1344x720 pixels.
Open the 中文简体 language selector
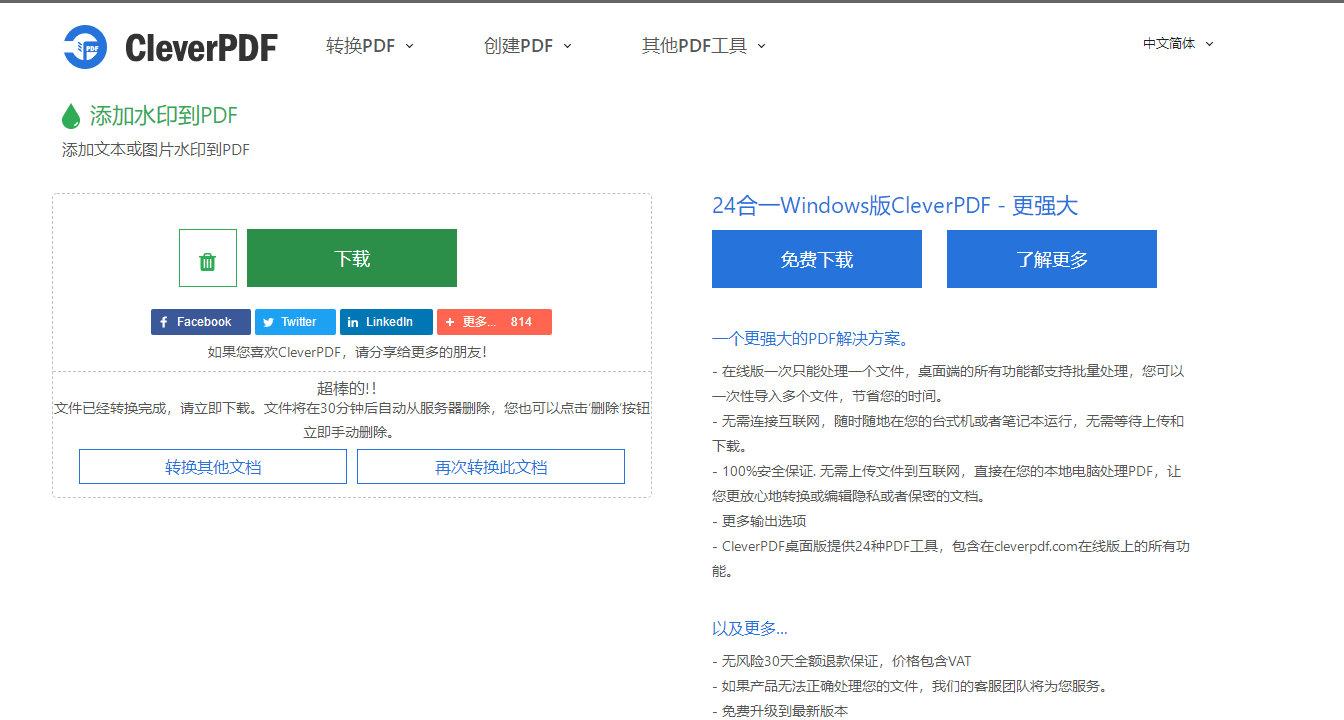(x=1178, y=44)
